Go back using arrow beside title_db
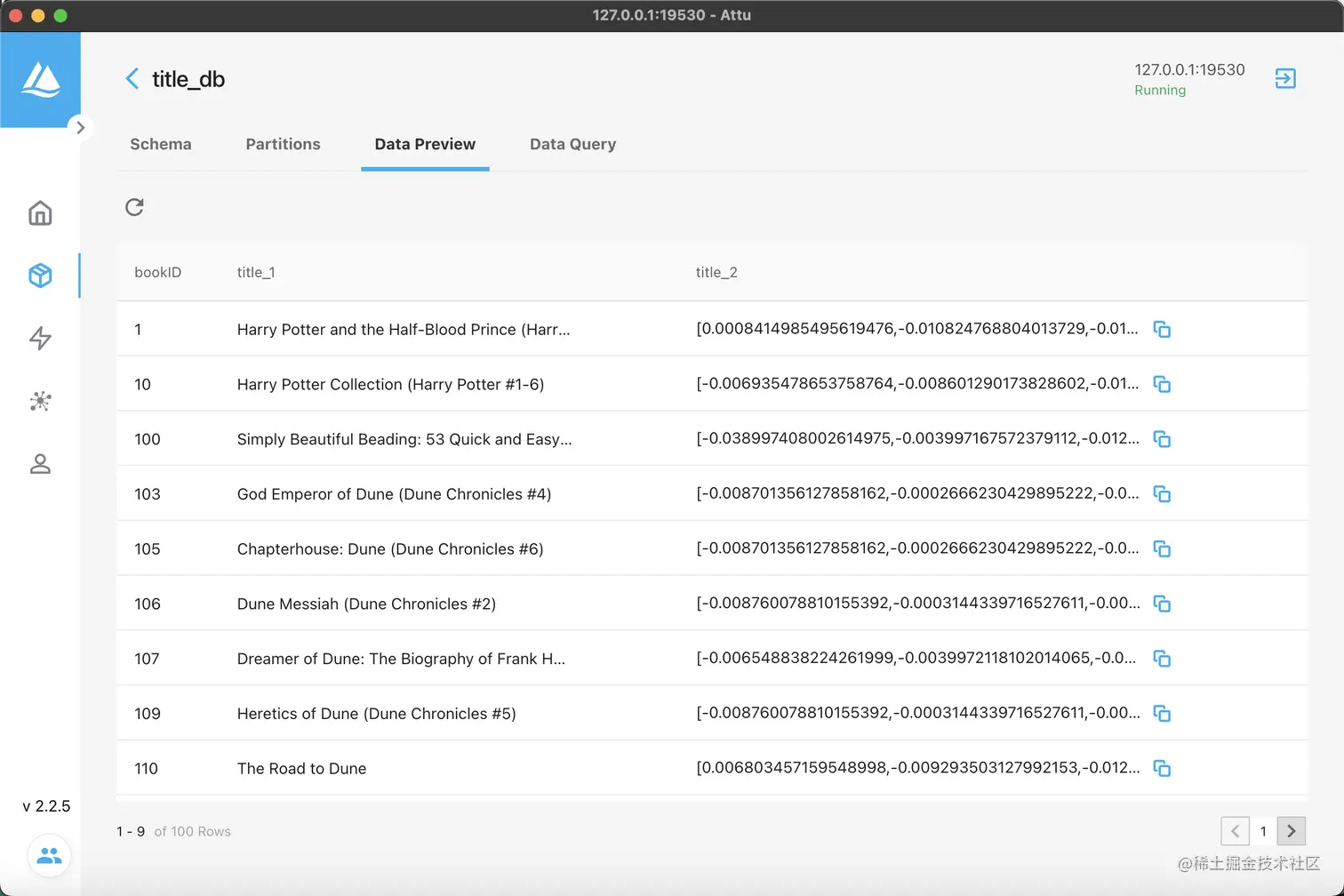 tap(132, 79)
